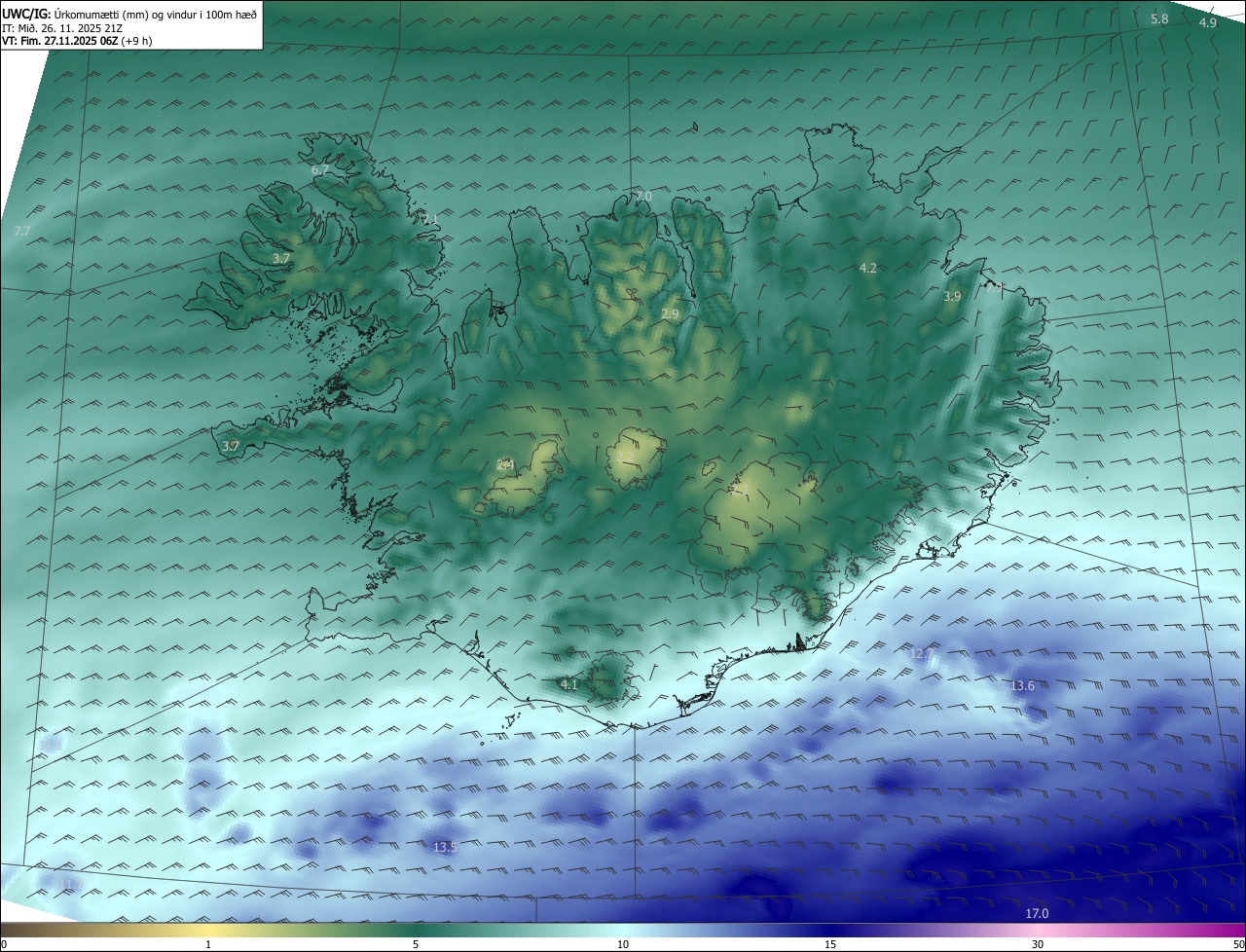This screenshot has width=1246, height=952.
Task: Click the 2.2 value on Hofsjökull glacier
Action: [x=626, y=456]
